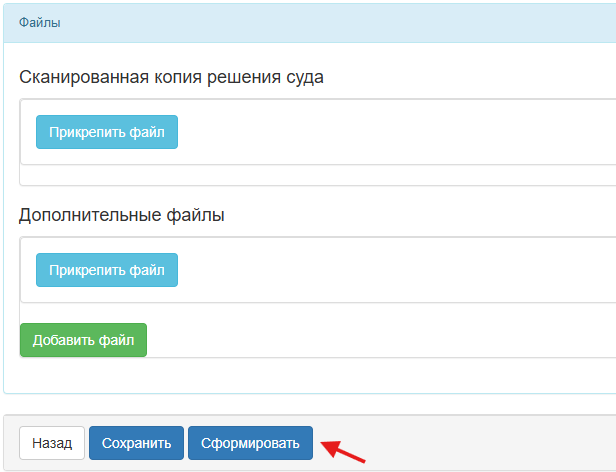Viewport: 616px width, 472px height.
Task: Click the green Добавить файл button
Action: point(83,340)
